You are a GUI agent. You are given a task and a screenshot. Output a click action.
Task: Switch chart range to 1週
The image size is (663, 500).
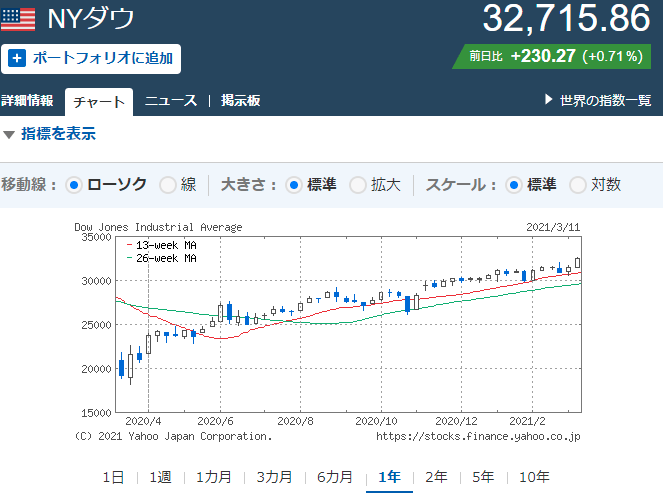tap(160, 477)
